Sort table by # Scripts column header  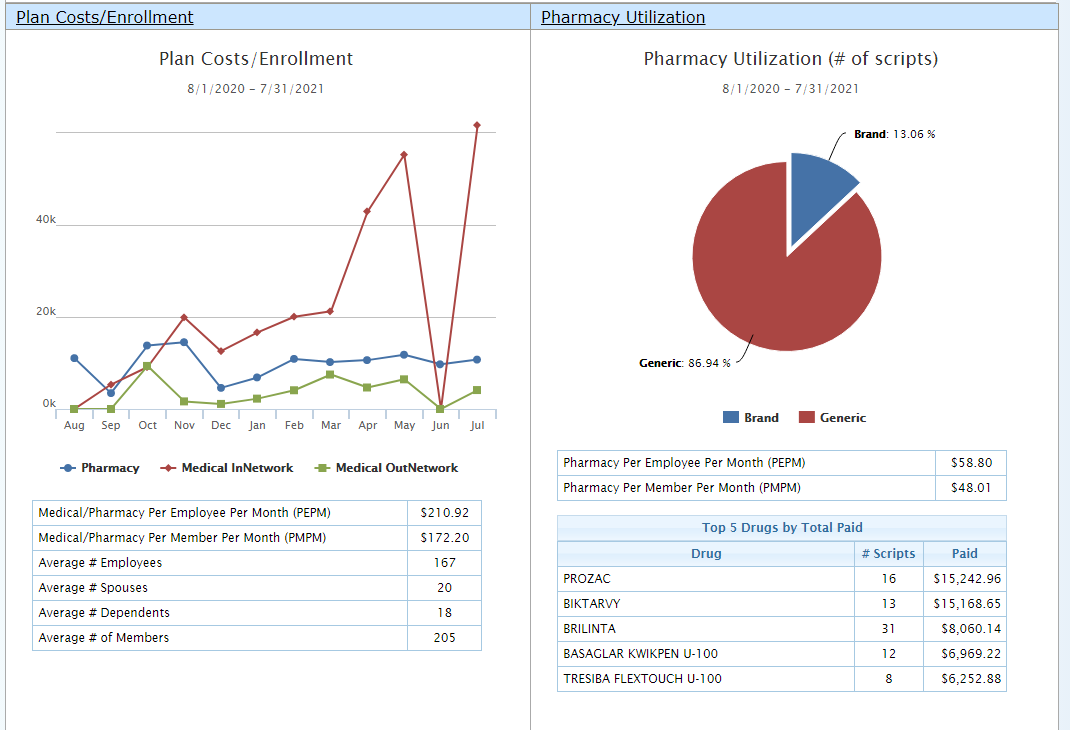888,553
